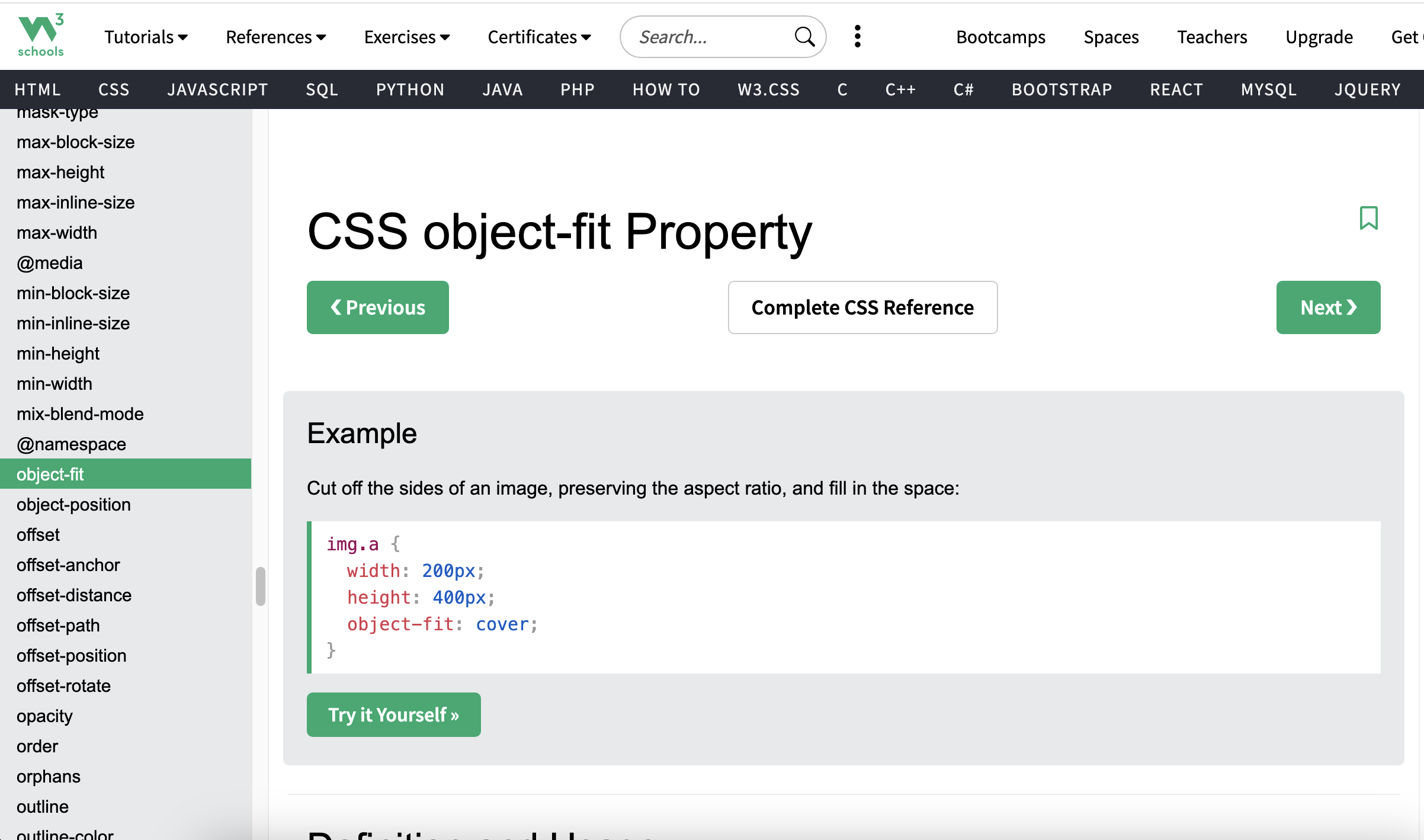This screenshot has height=840, width=1424.
Task: Open the PYTHON tab
Action: (x=410, y=89)
